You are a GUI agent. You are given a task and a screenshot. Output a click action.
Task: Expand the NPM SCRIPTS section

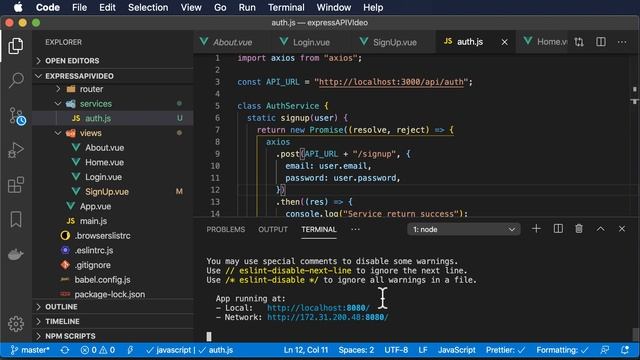[x=113, y=336]
